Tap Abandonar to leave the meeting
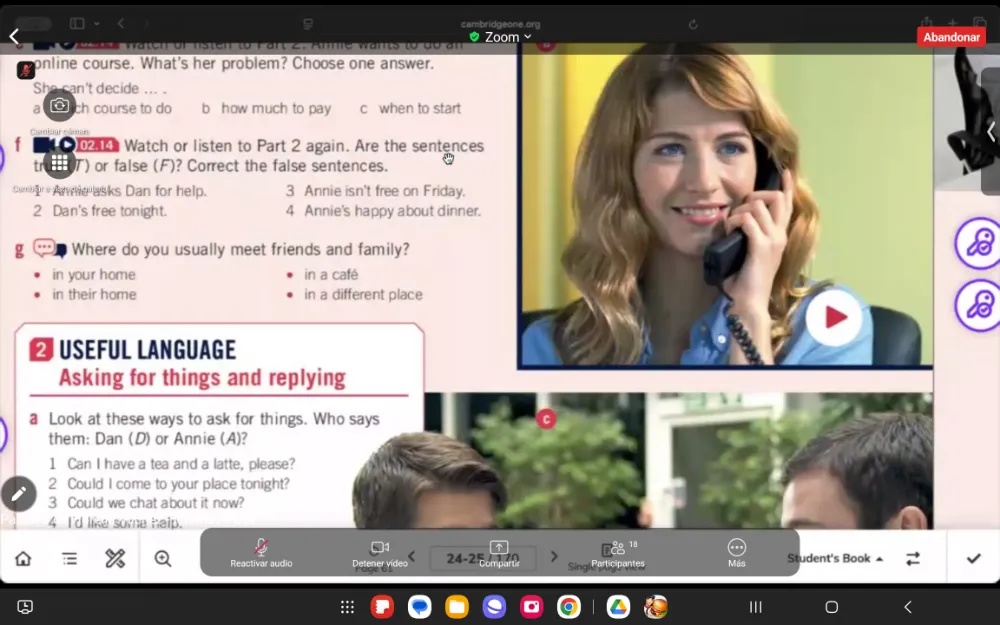Screen dimensions: 1000x625 (950, 36)
